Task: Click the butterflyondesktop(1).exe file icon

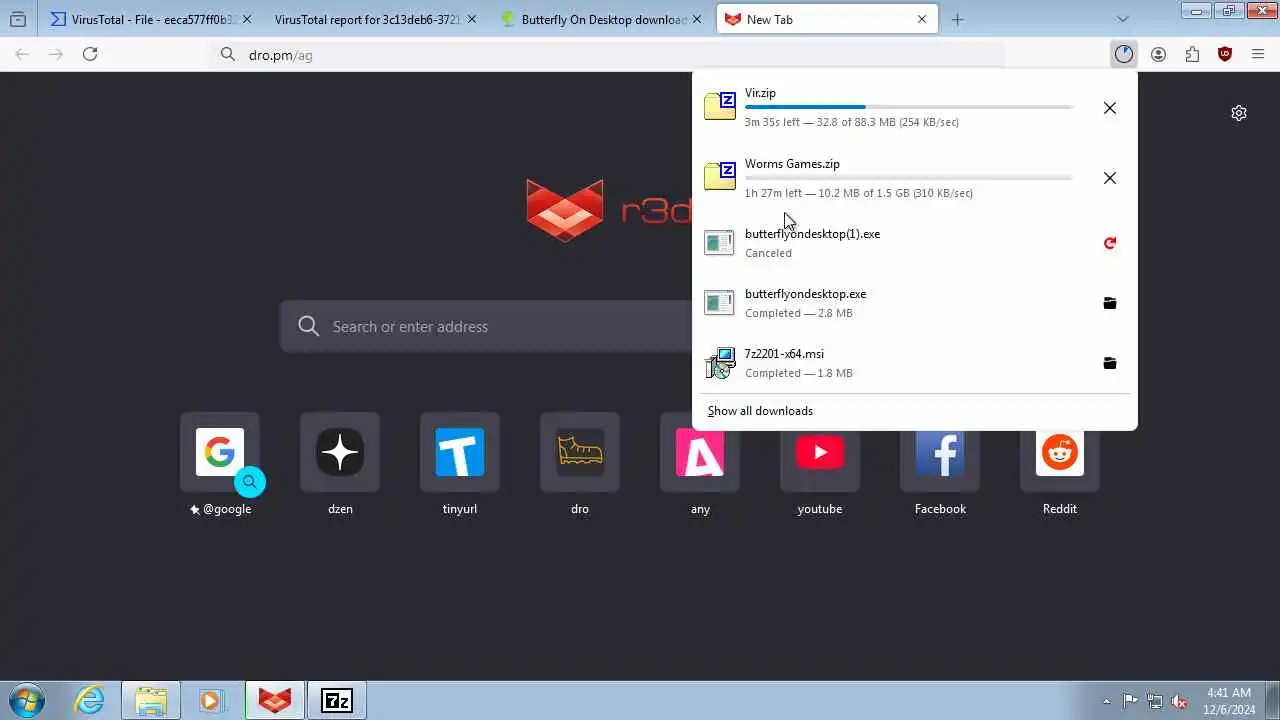Action: click(x=719, y=243)
